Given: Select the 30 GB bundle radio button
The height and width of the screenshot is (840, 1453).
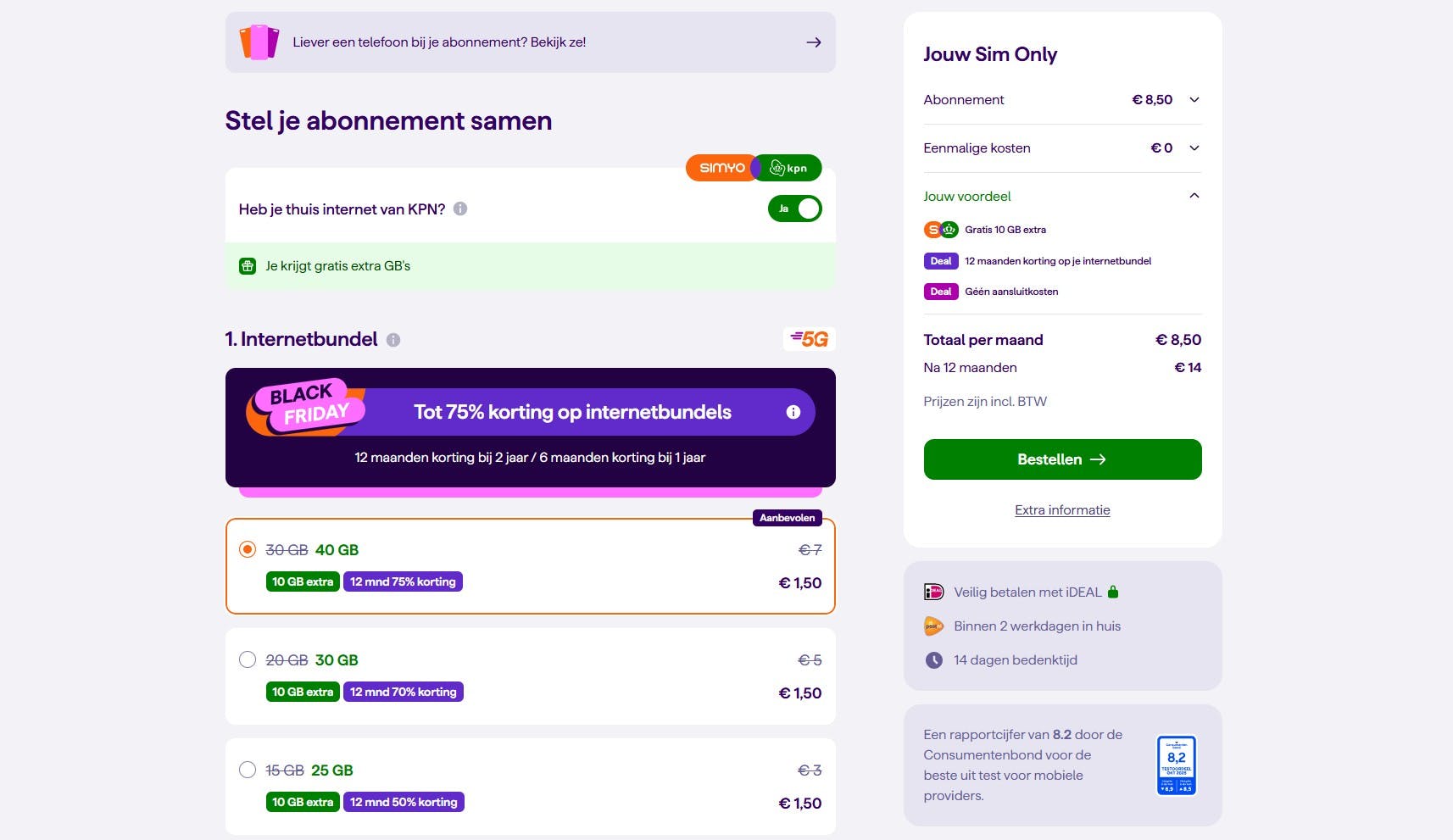Looking at the screenshot, I should 248,659.
